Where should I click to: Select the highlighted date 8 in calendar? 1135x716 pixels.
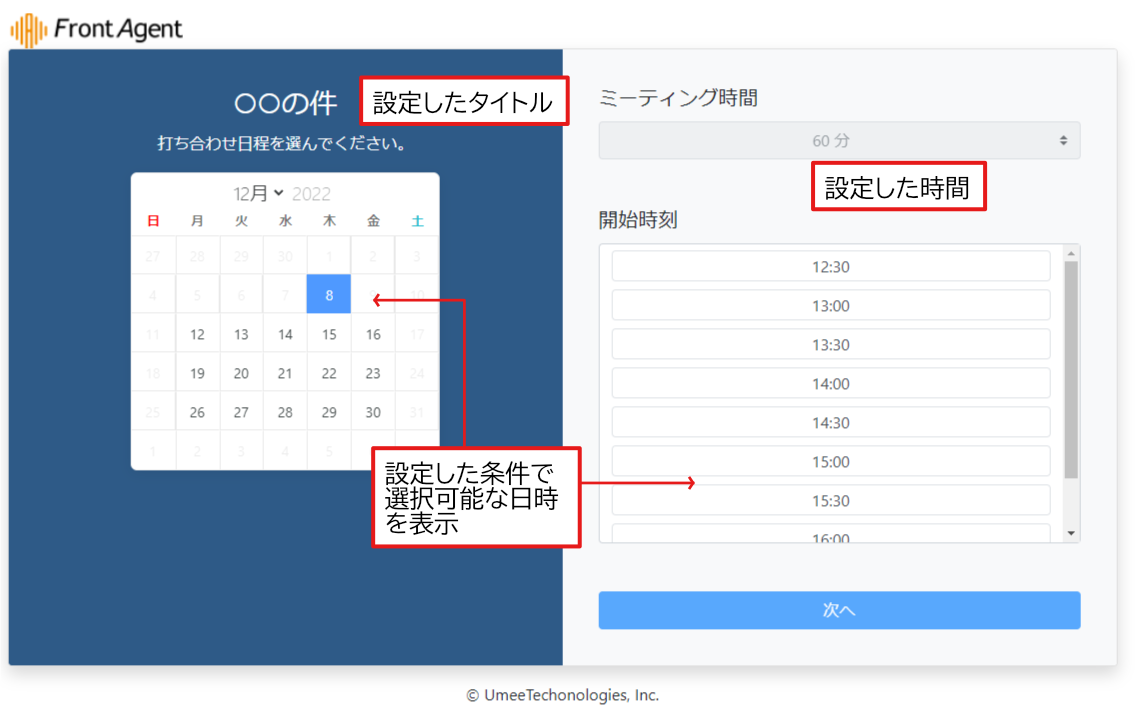click(329, 295)
